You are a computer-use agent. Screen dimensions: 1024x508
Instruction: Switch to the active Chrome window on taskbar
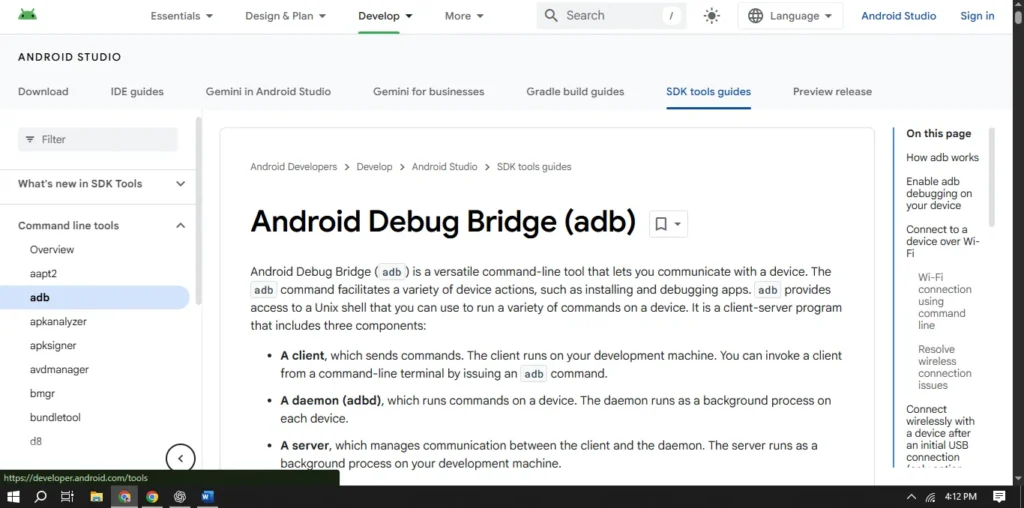pos(124,496)
